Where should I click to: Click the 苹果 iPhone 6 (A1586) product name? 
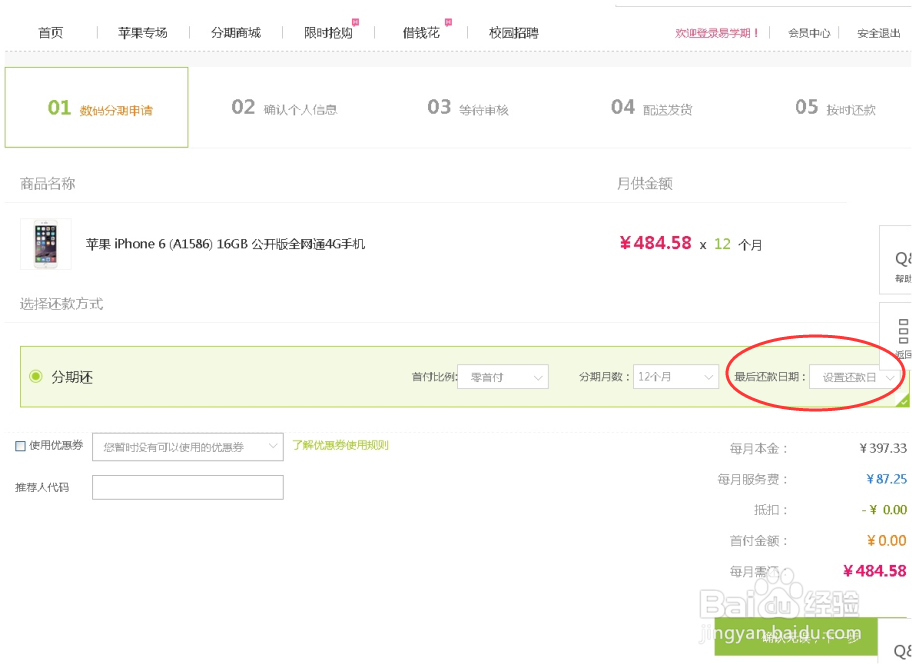coord(225,244)
